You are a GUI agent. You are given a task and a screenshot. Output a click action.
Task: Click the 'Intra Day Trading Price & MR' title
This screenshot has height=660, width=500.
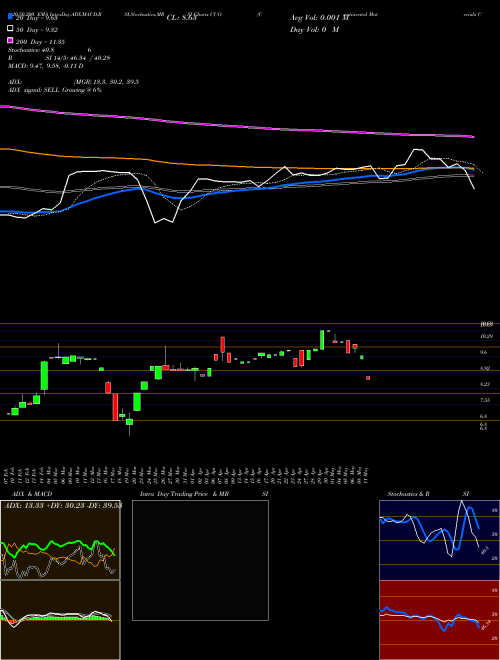point(184,494)
